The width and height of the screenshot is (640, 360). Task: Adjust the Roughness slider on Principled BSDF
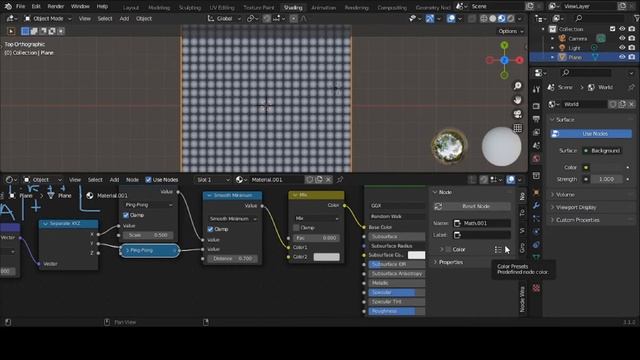point(397,311)
